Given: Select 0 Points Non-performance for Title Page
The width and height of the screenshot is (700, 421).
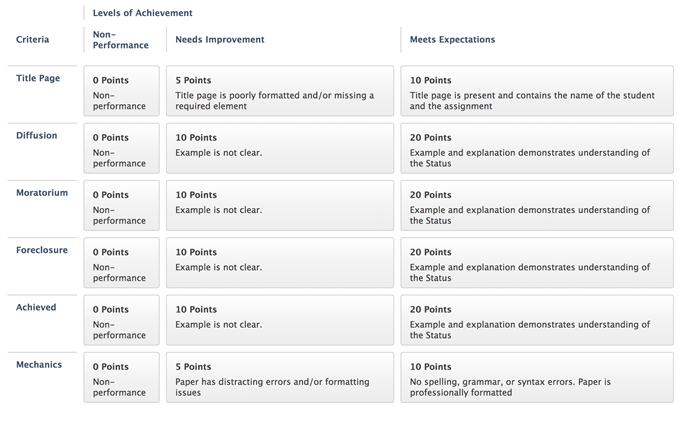Looking at the screenshot, I should coord(121,92).
